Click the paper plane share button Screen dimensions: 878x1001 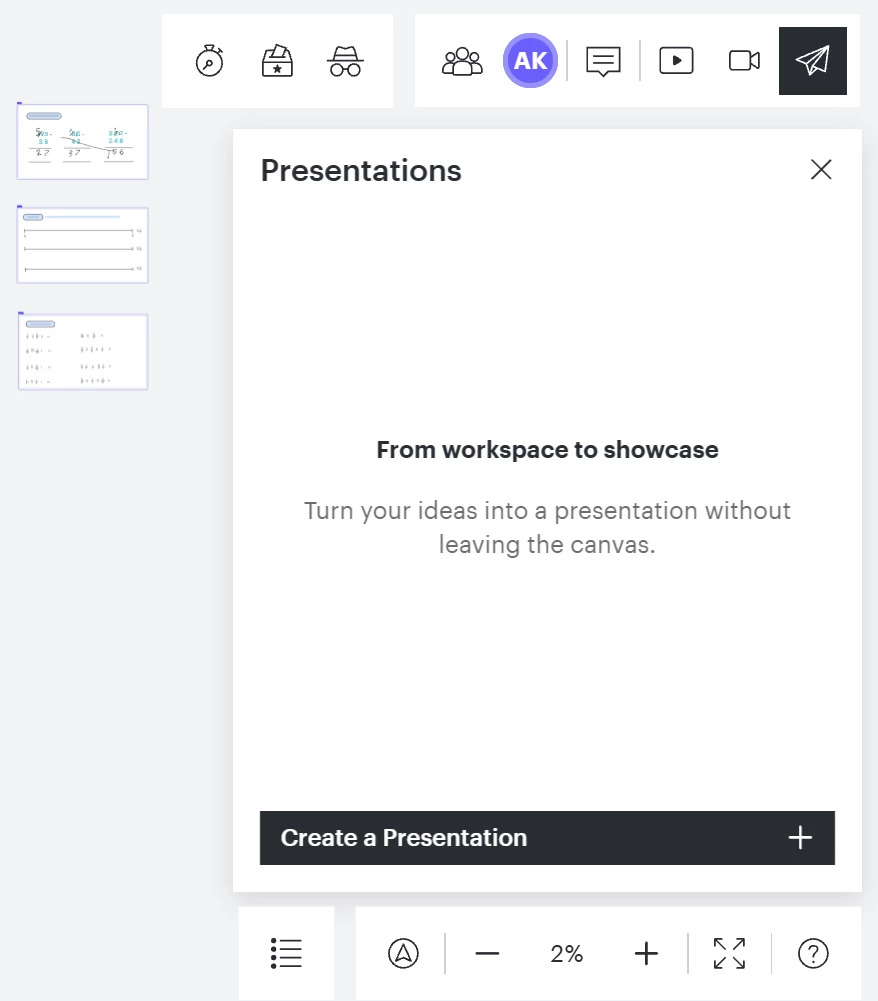[813, 61]
